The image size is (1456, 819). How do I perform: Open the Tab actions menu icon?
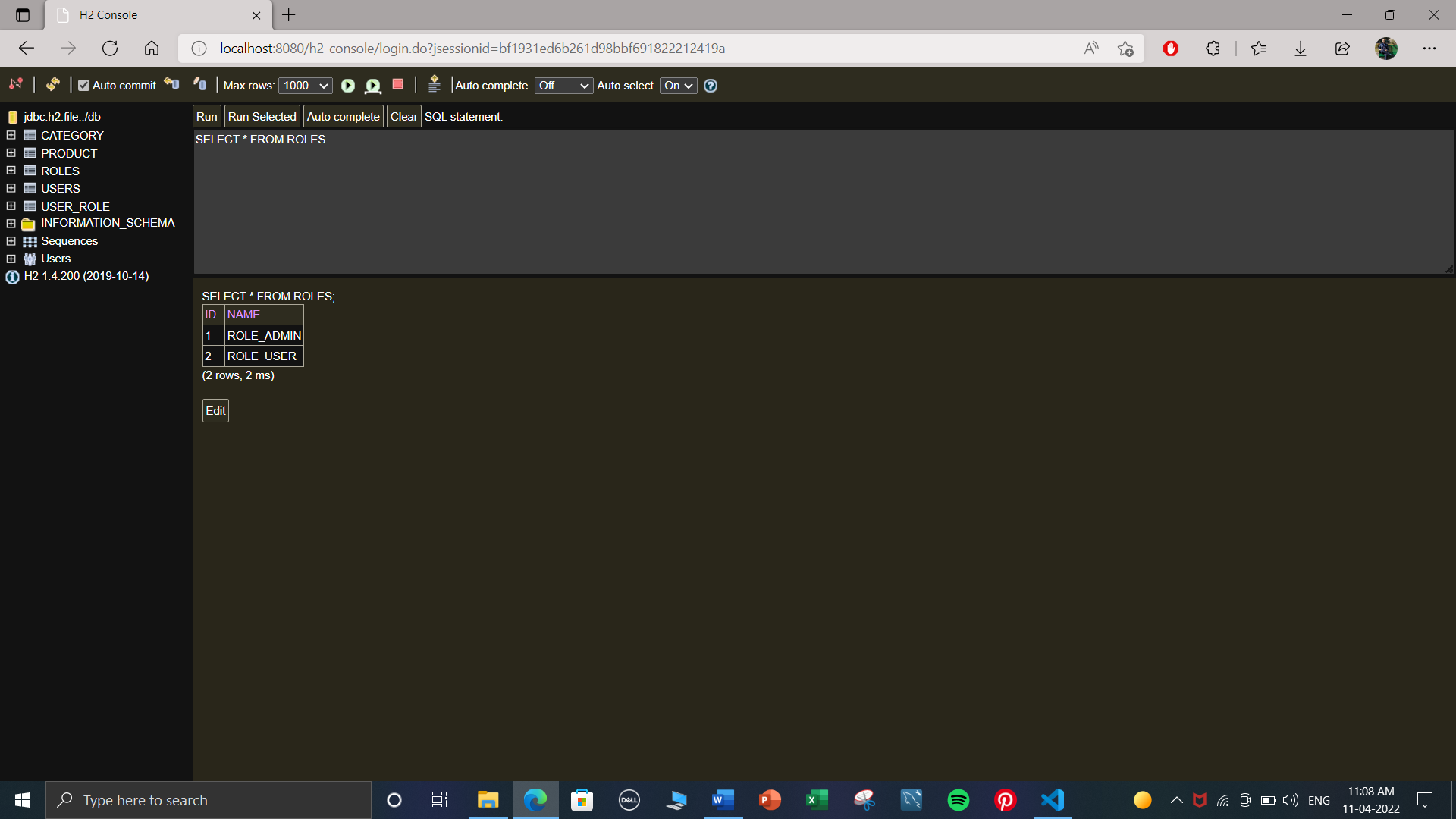tap(23, 15)
